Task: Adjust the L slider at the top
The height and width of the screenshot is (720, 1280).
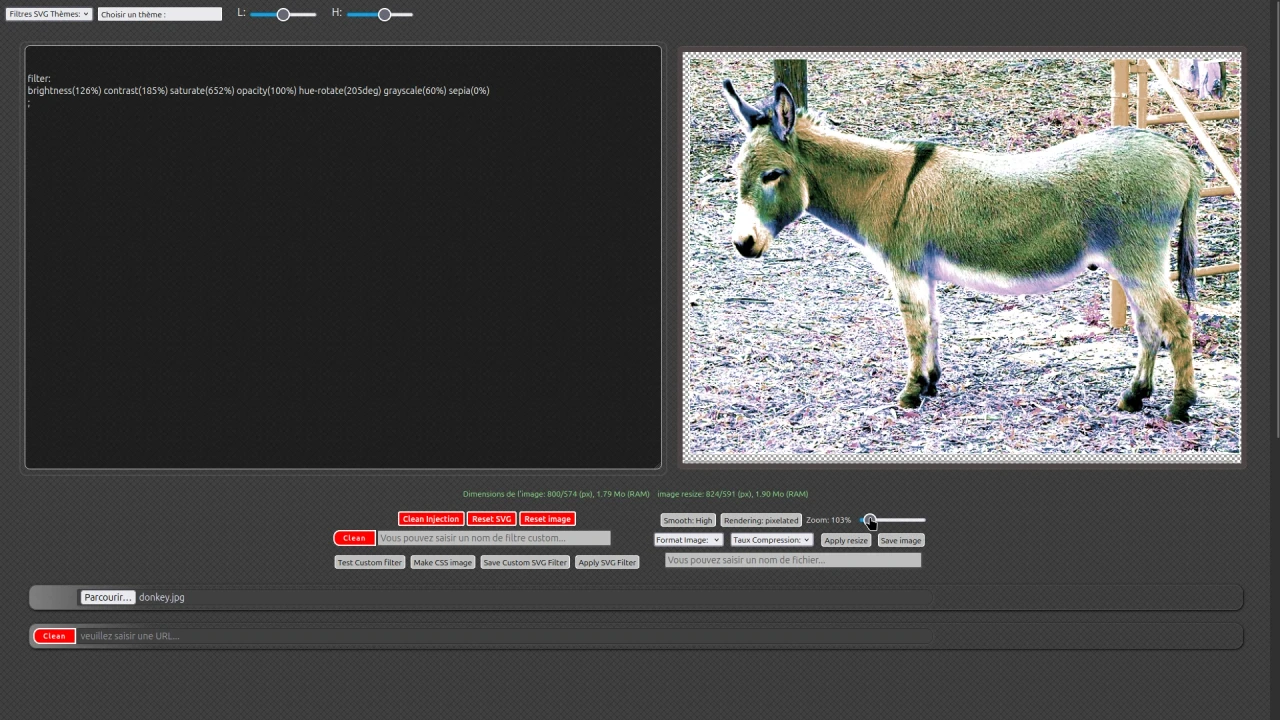Action: coord(283,14)
